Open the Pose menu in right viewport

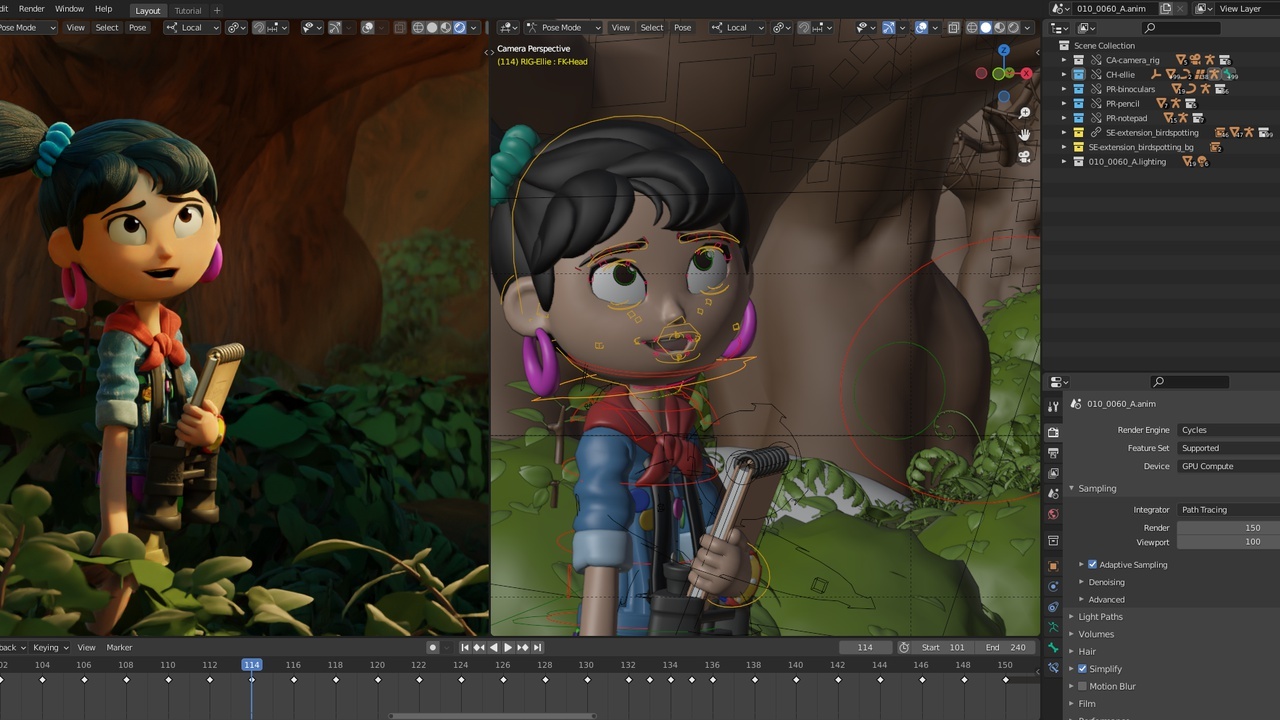click(x=682, y=27)
